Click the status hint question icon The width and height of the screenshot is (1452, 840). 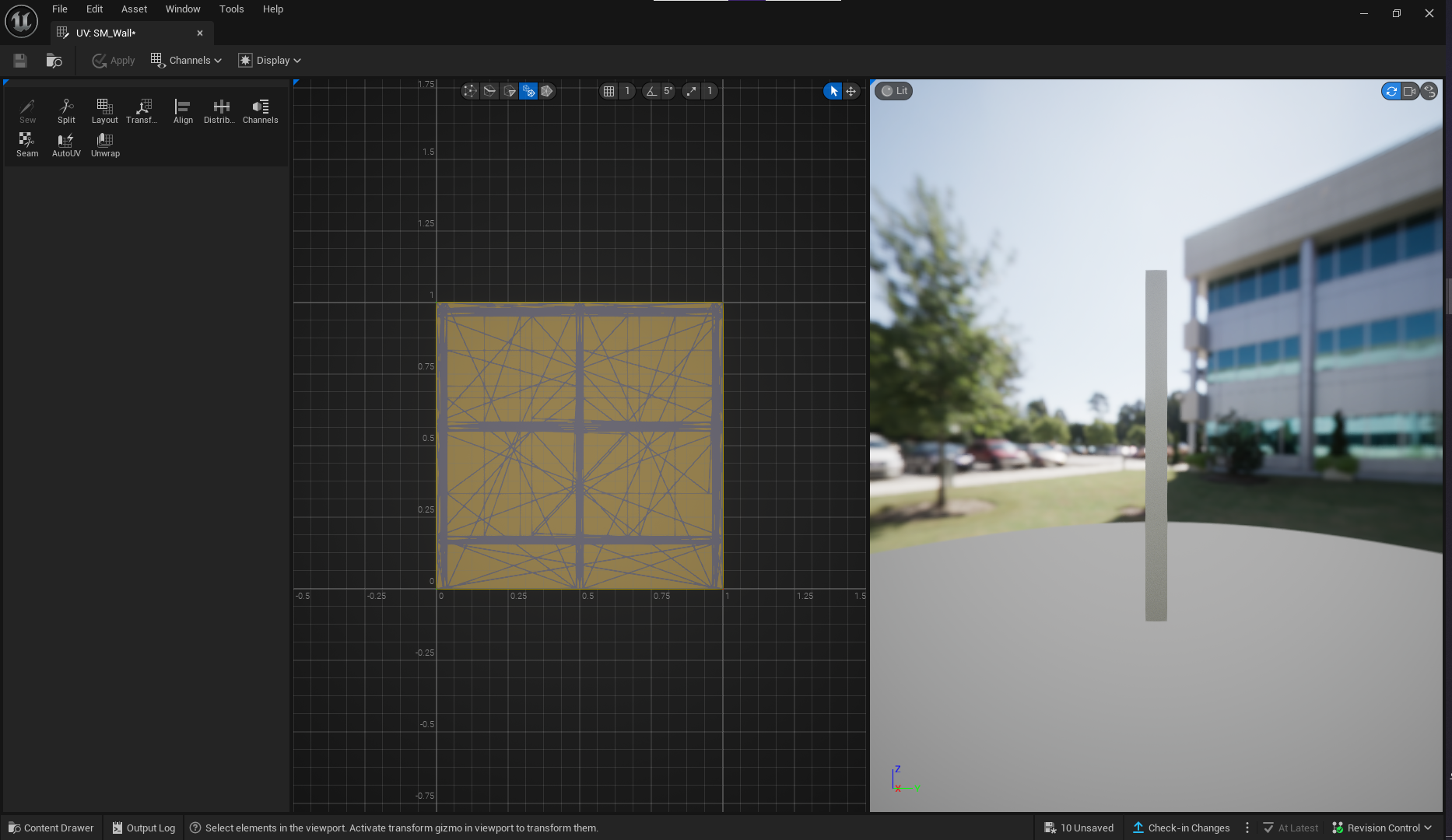(195, 828)
